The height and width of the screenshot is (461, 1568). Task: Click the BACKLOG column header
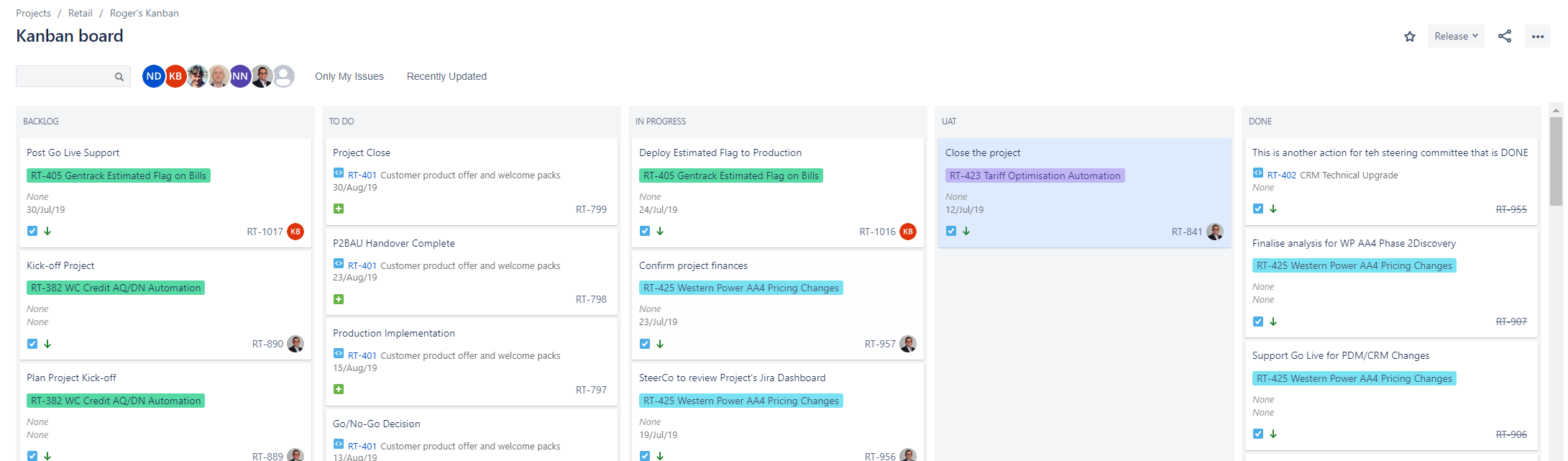41,122
